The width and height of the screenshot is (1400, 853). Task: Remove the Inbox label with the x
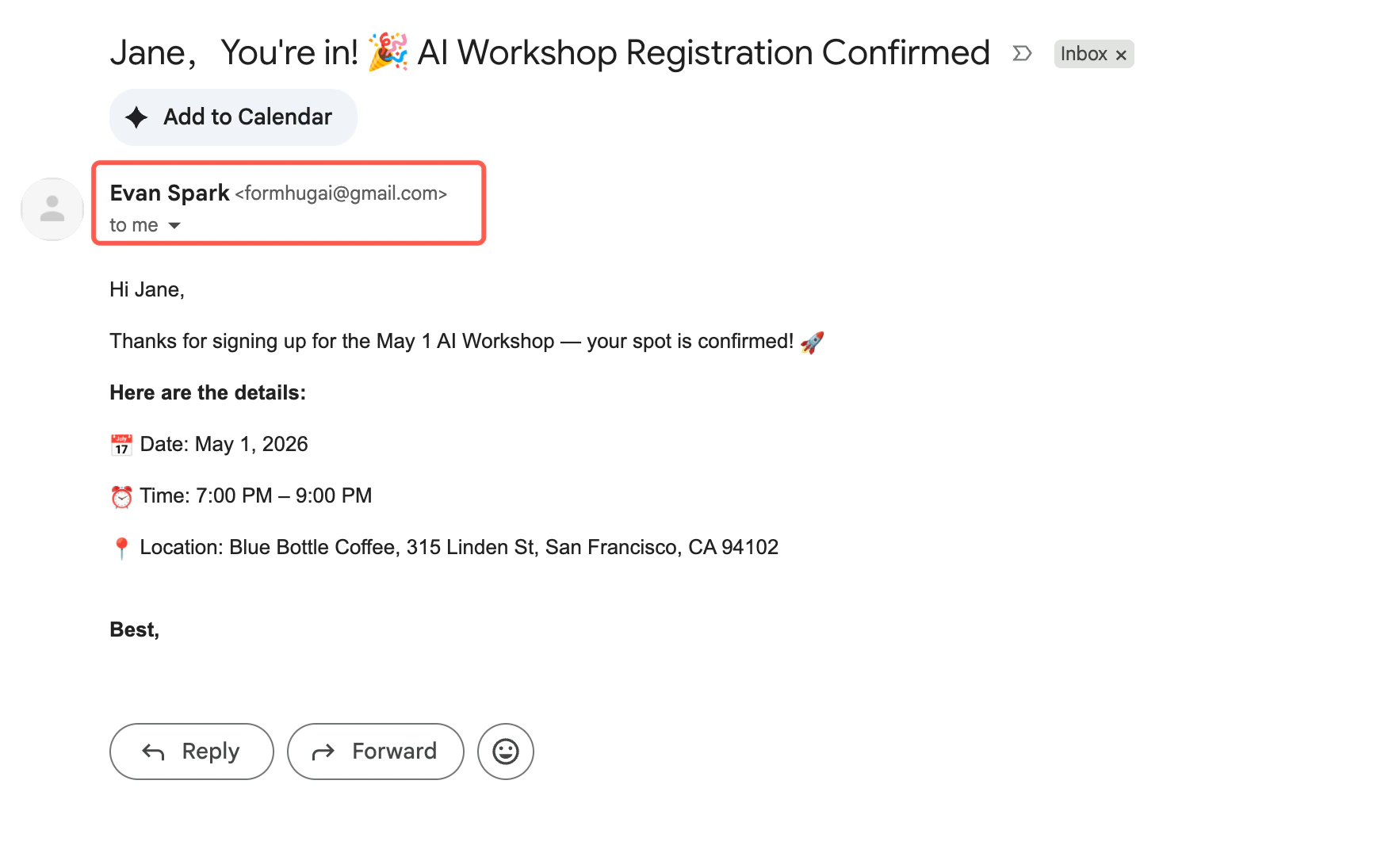1121,54
